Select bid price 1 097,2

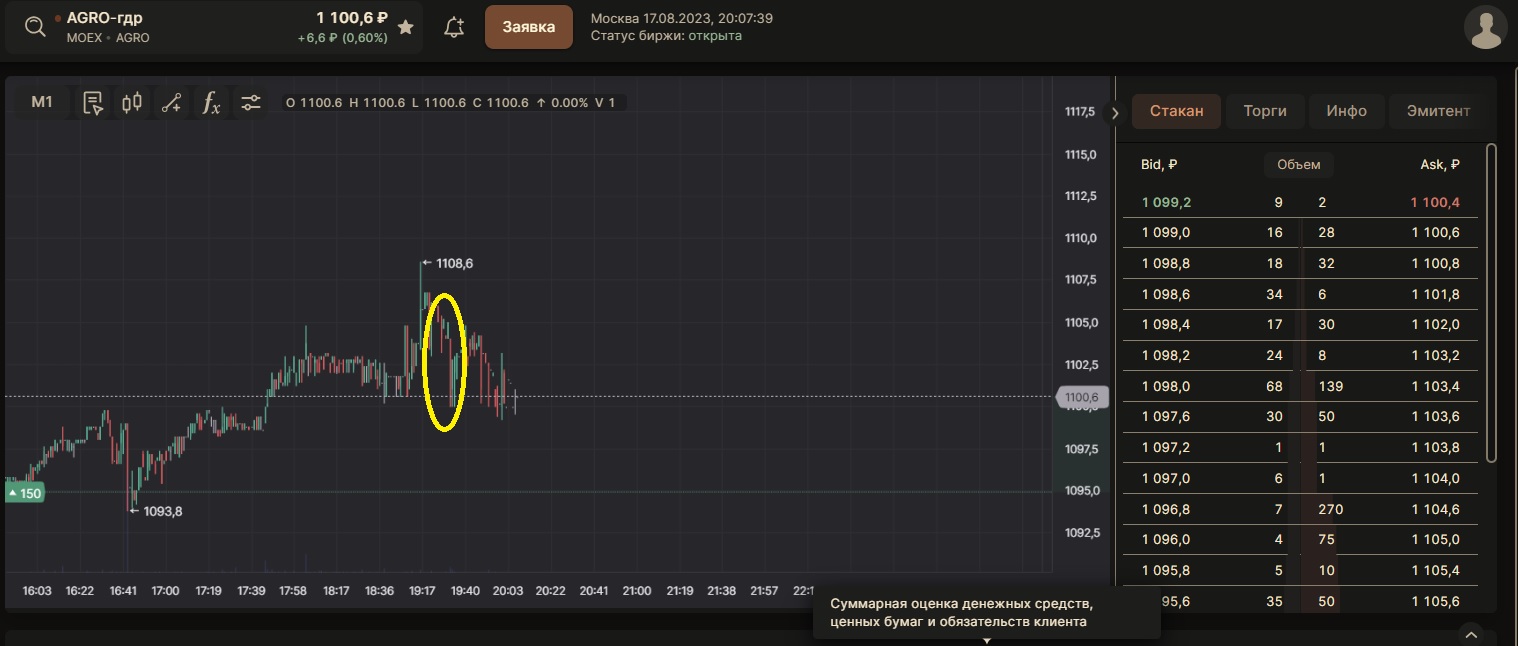1166,448
